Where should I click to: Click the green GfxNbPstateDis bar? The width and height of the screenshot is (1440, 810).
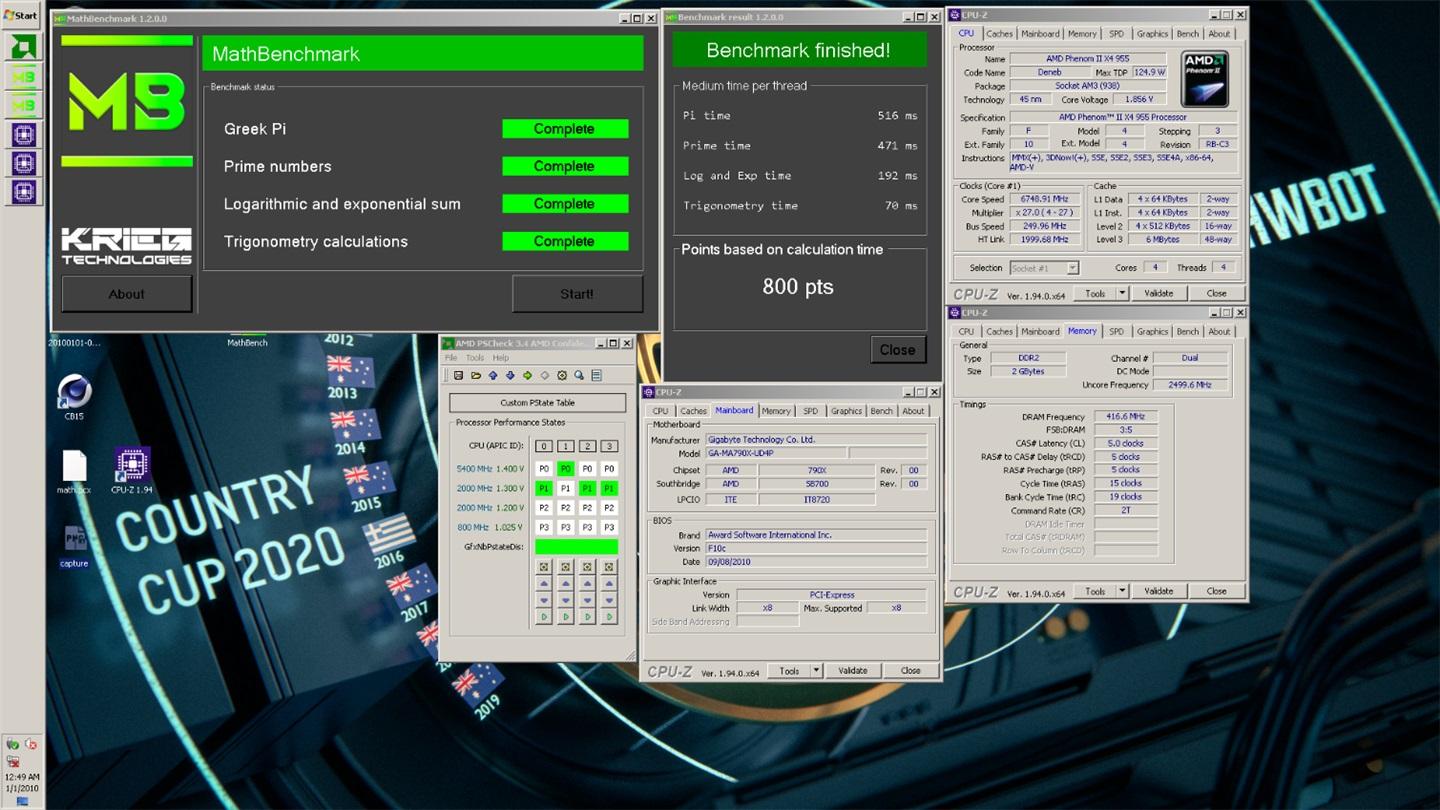(576, 546)
